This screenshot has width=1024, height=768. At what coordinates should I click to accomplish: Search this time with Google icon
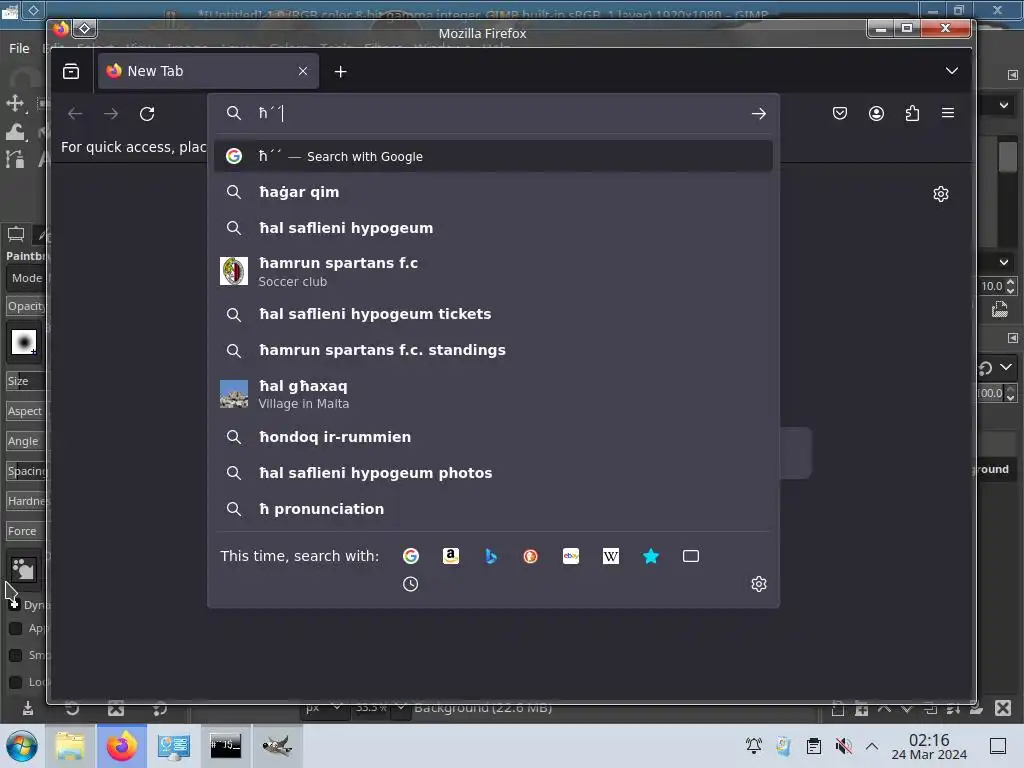pyautogui.click(x=411, y=556)
